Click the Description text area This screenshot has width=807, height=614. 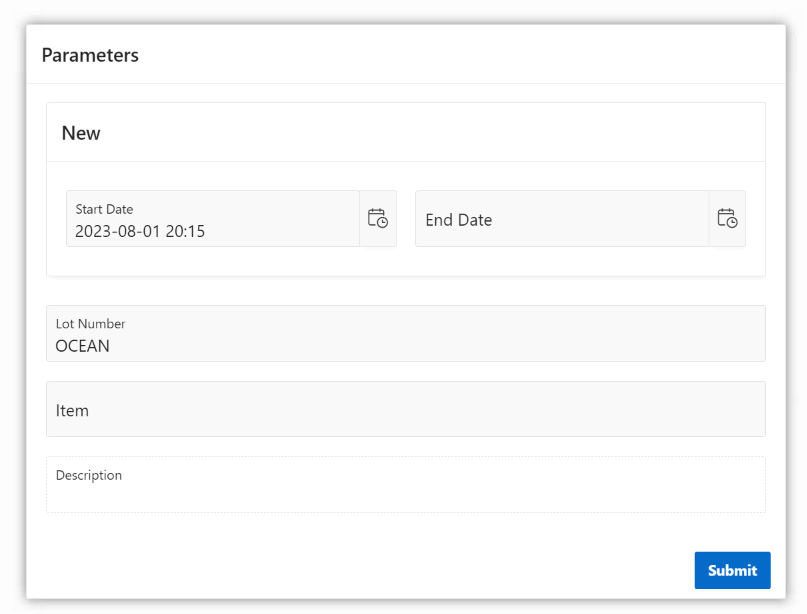point(406,484)
